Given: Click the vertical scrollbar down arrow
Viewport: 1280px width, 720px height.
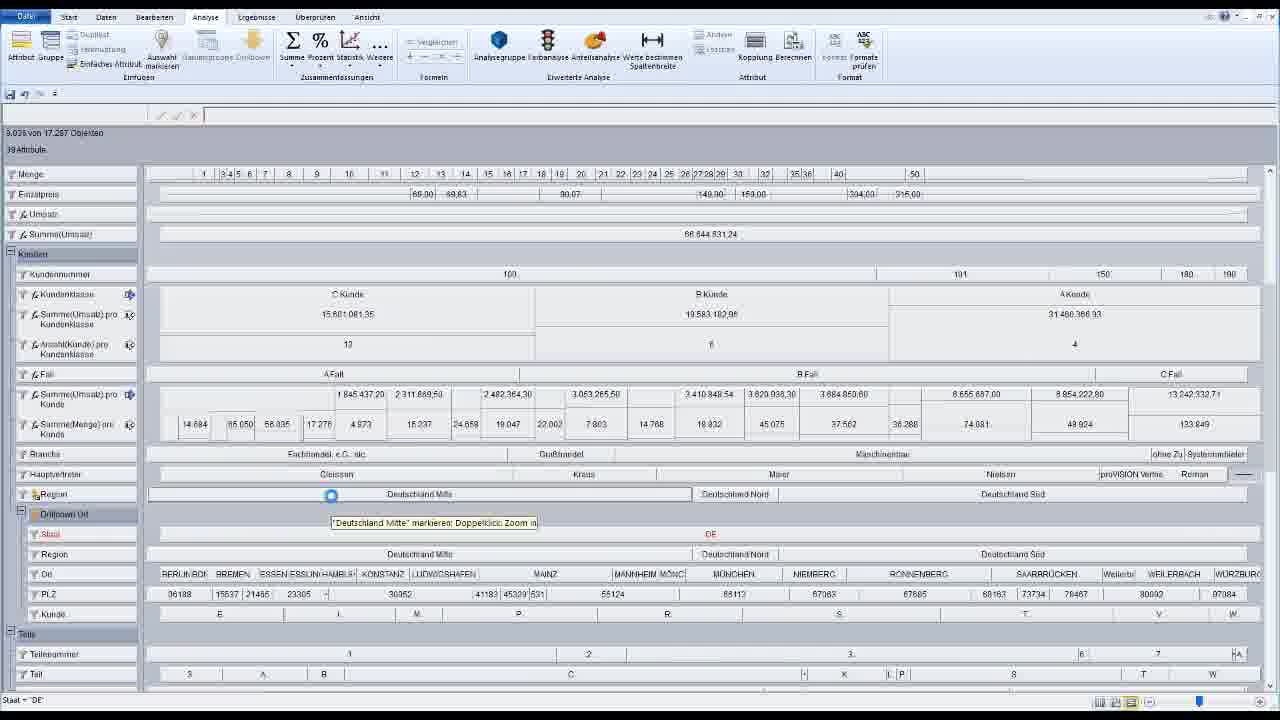Looking at the screenshot, I should [x=1272, y=685].
